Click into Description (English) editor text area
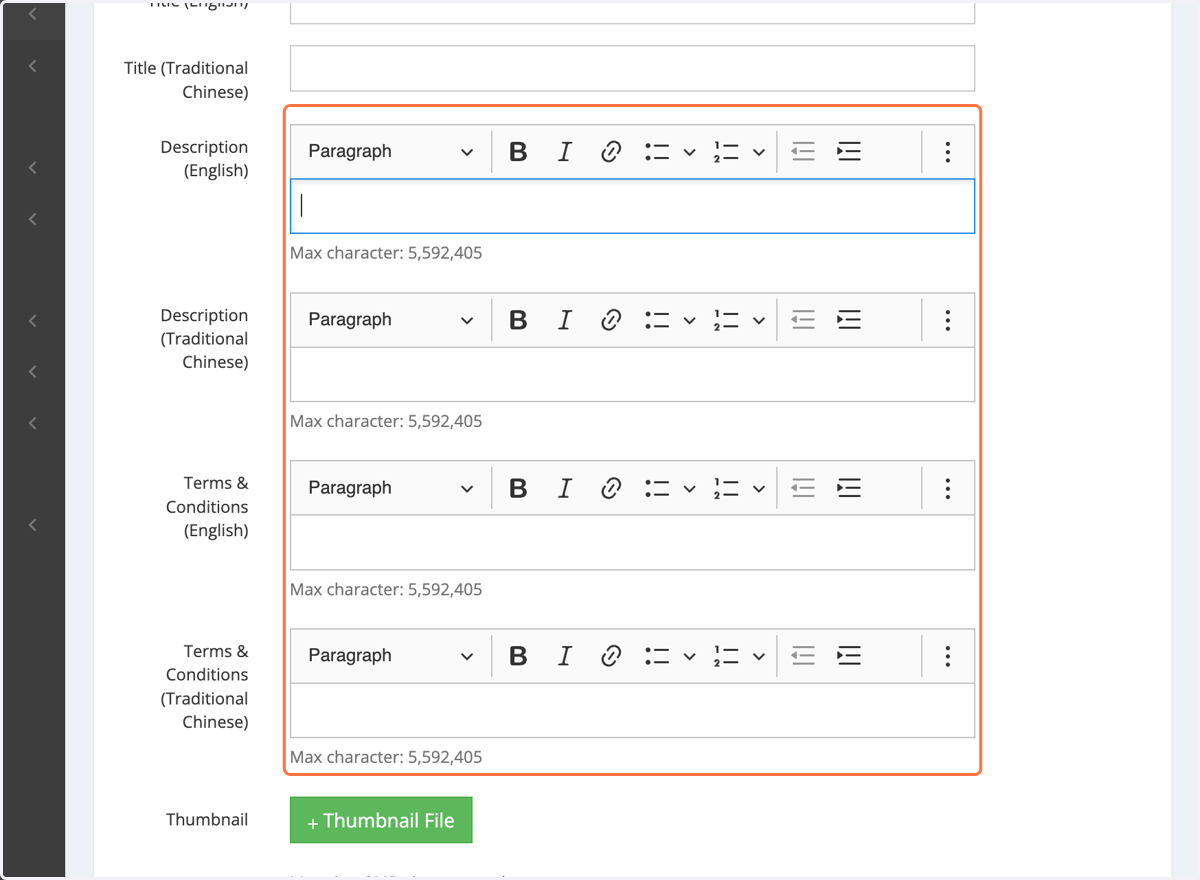This screenshot has height=880, width=1200. click(x=632, y=206)
